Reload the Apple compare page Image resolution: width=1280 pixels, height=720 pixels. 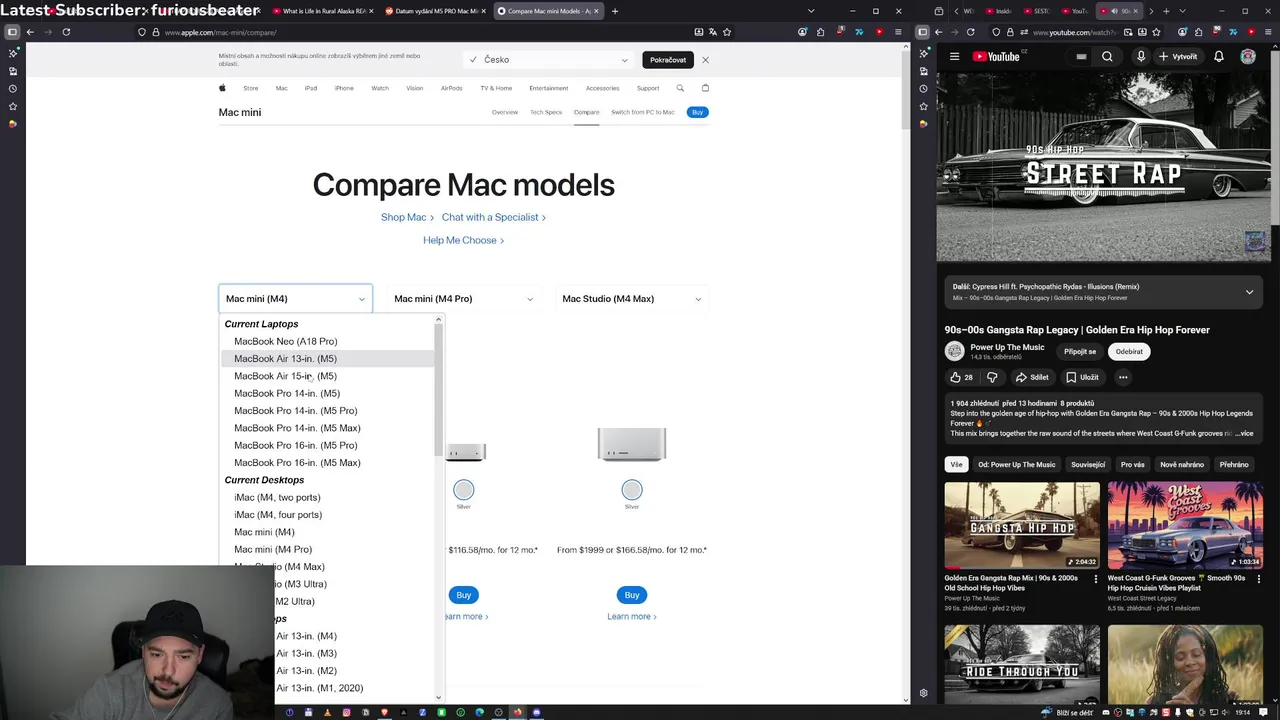[66, 32]
